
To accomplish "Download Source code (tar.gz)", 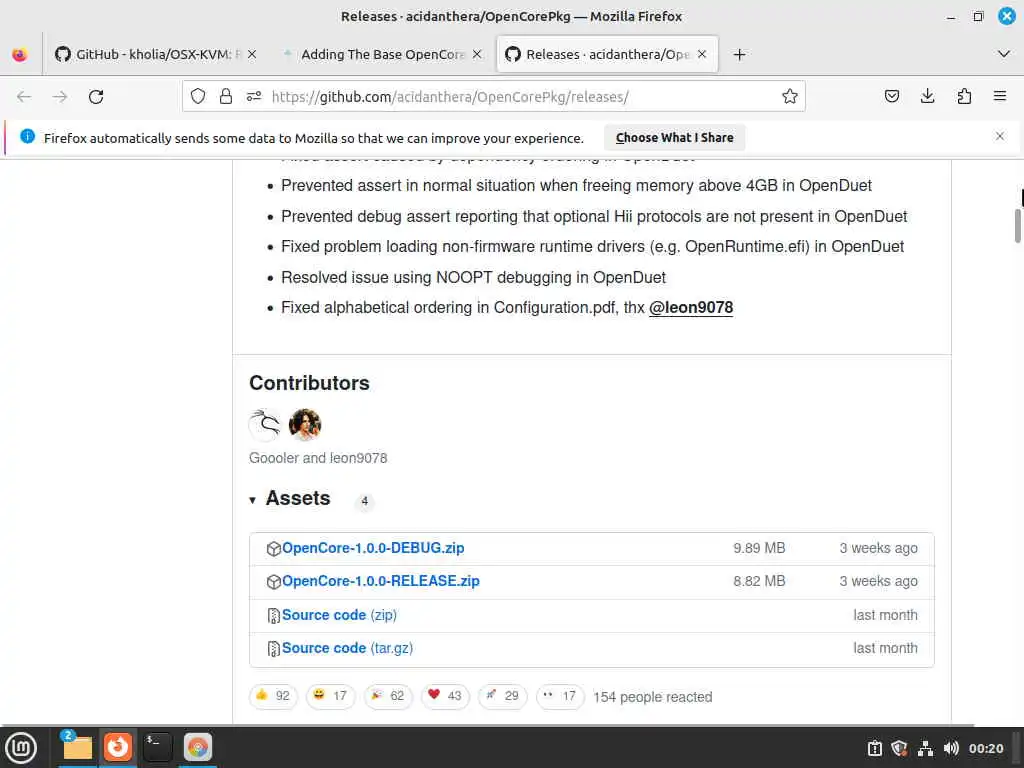I will coord(347,648).
